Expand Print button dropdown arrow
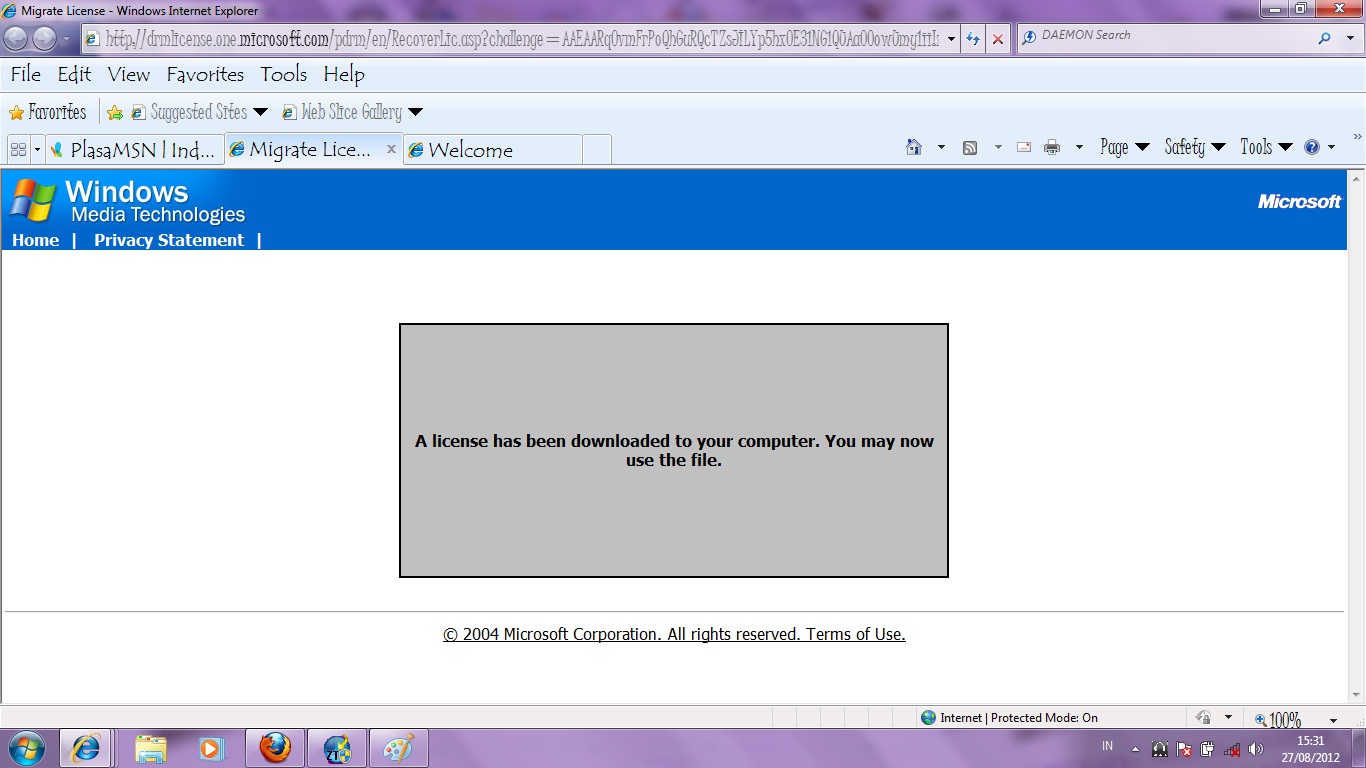Image resolution: width=1366 pixels, height=768 pixels. click(x=1079, y=147)
